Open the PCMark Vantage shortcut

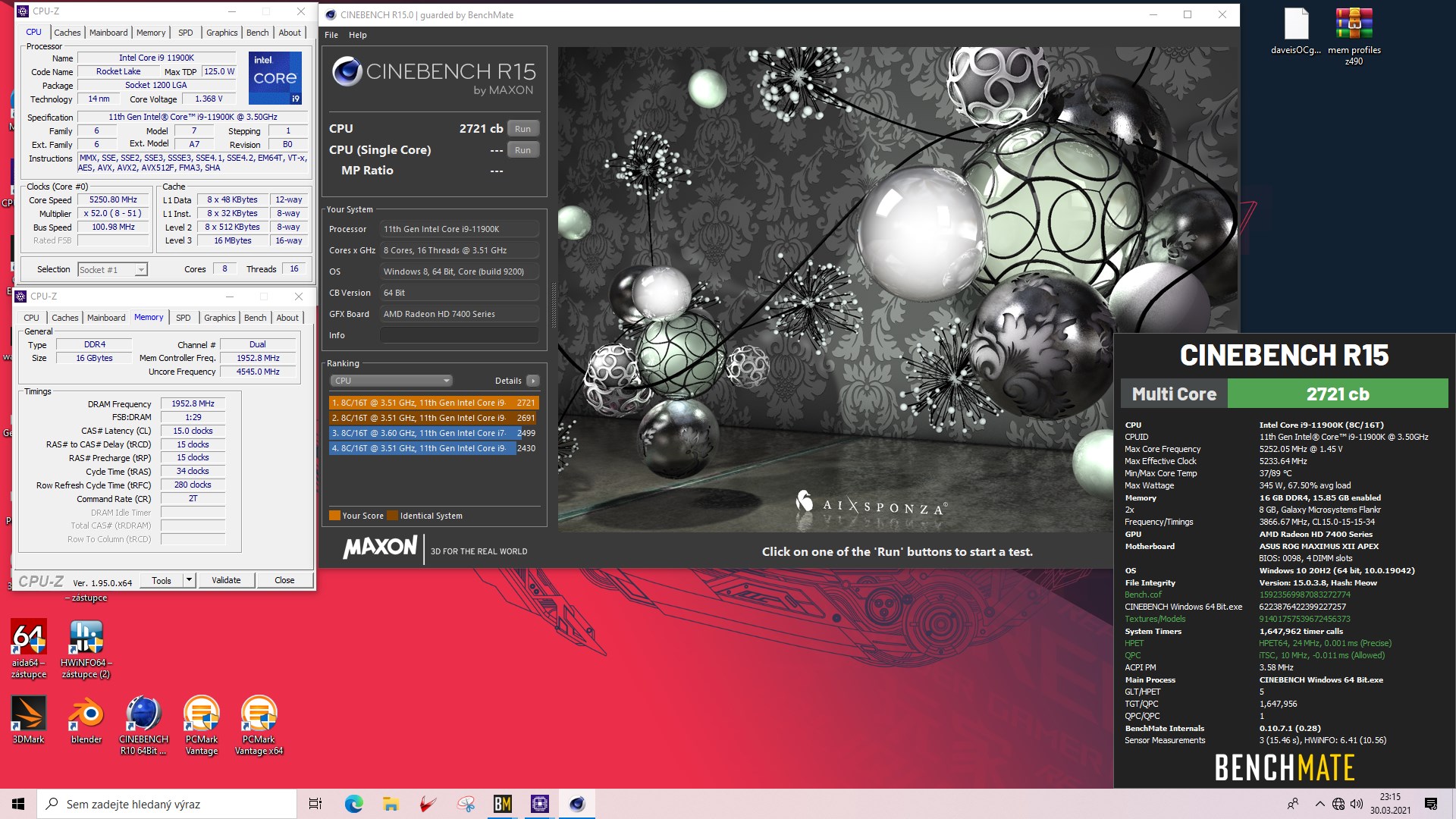201,726
